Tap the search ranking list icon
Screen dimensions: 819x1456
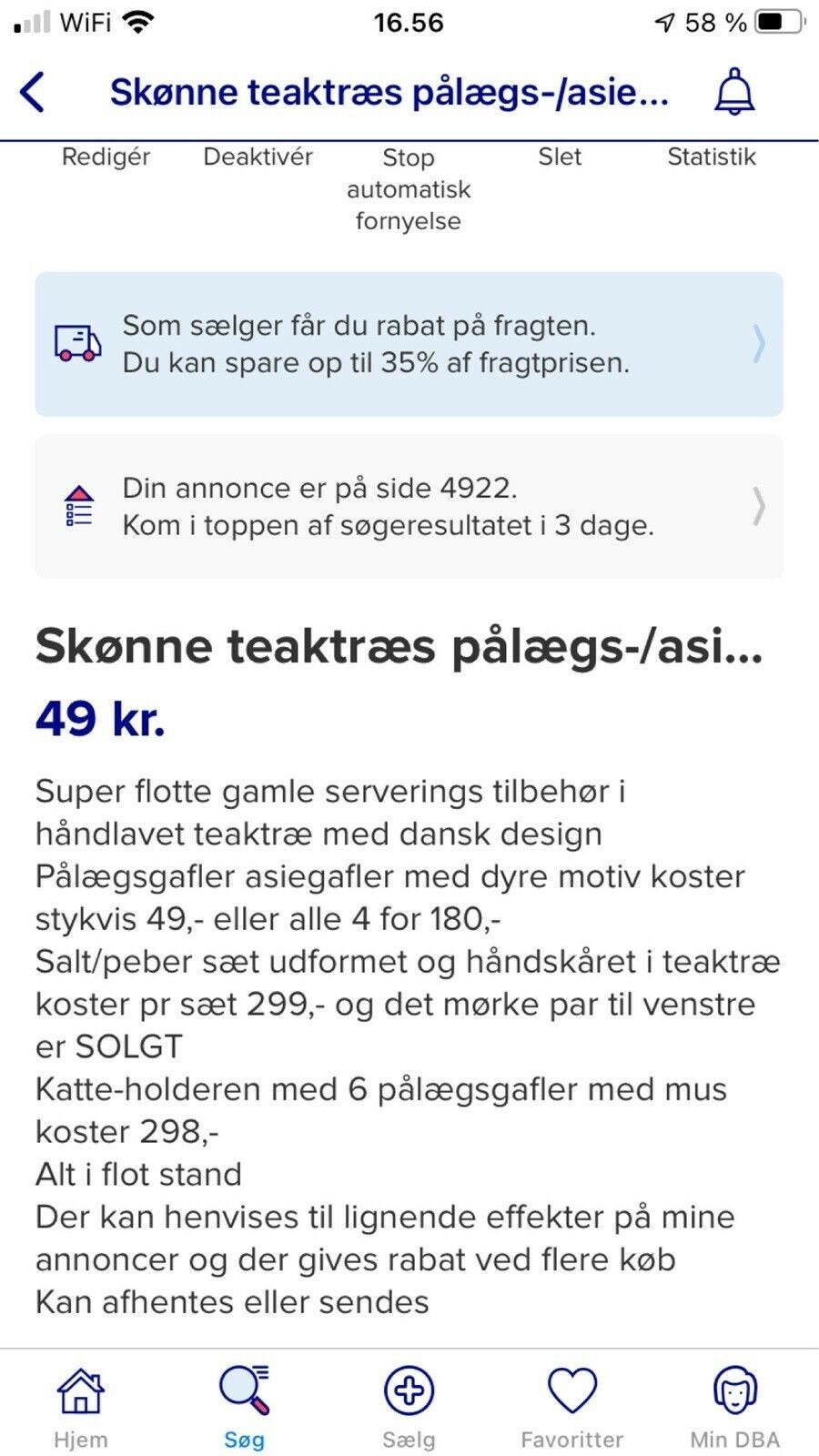(79, 506)
